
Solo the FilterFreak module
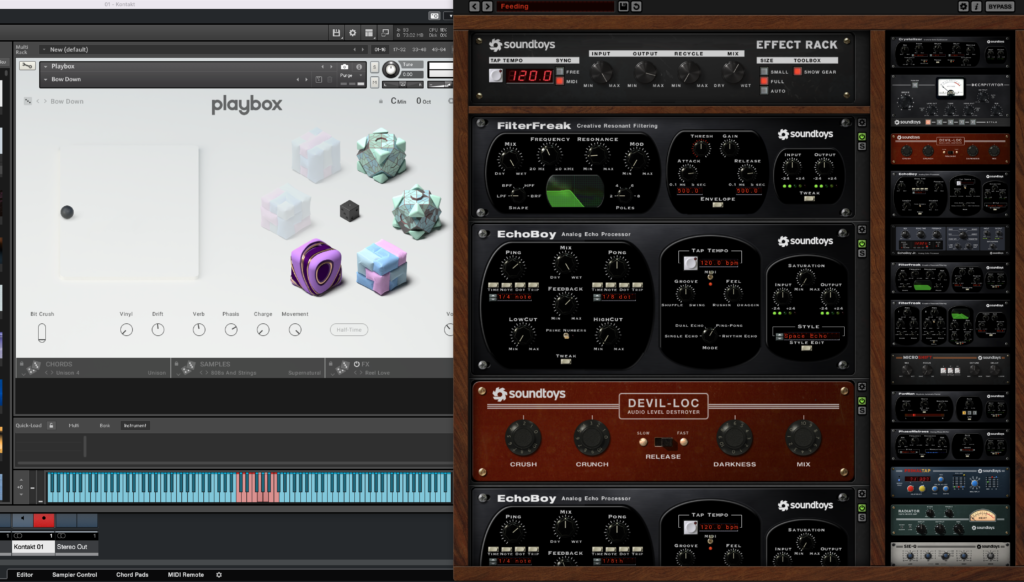click(862, 146)
